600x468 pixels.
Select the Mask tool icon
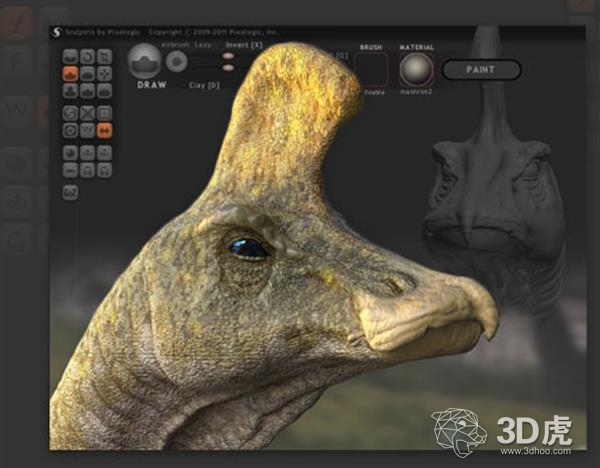[70, 130]
